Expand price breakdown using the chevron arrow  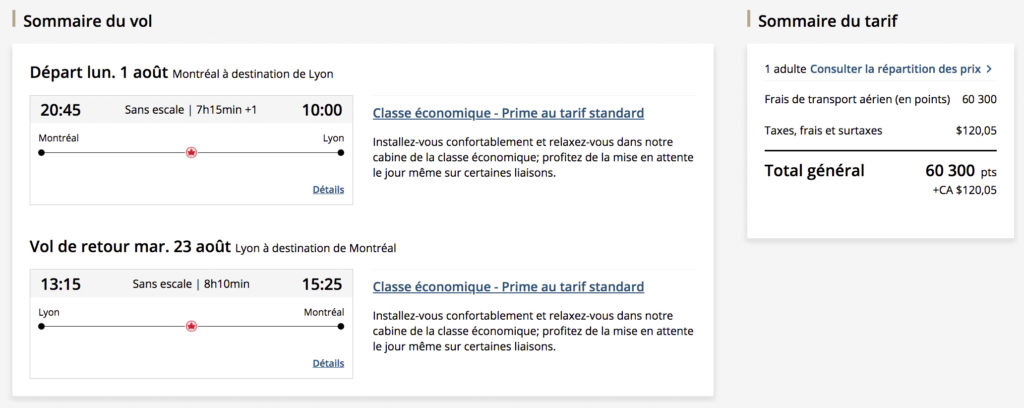(989, 69)
